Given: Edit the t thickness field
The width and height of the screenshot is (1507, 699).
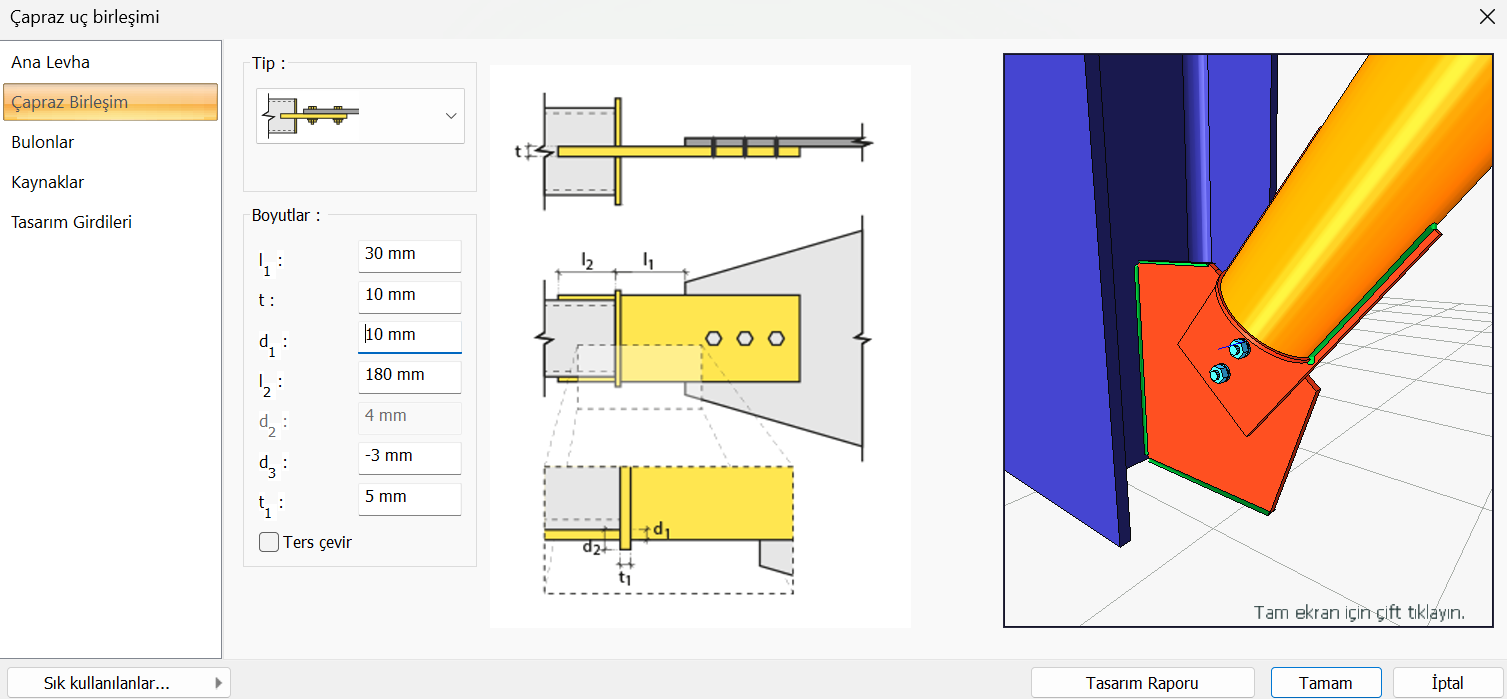Looking at the screenshot, I should (x=409, y=296).
